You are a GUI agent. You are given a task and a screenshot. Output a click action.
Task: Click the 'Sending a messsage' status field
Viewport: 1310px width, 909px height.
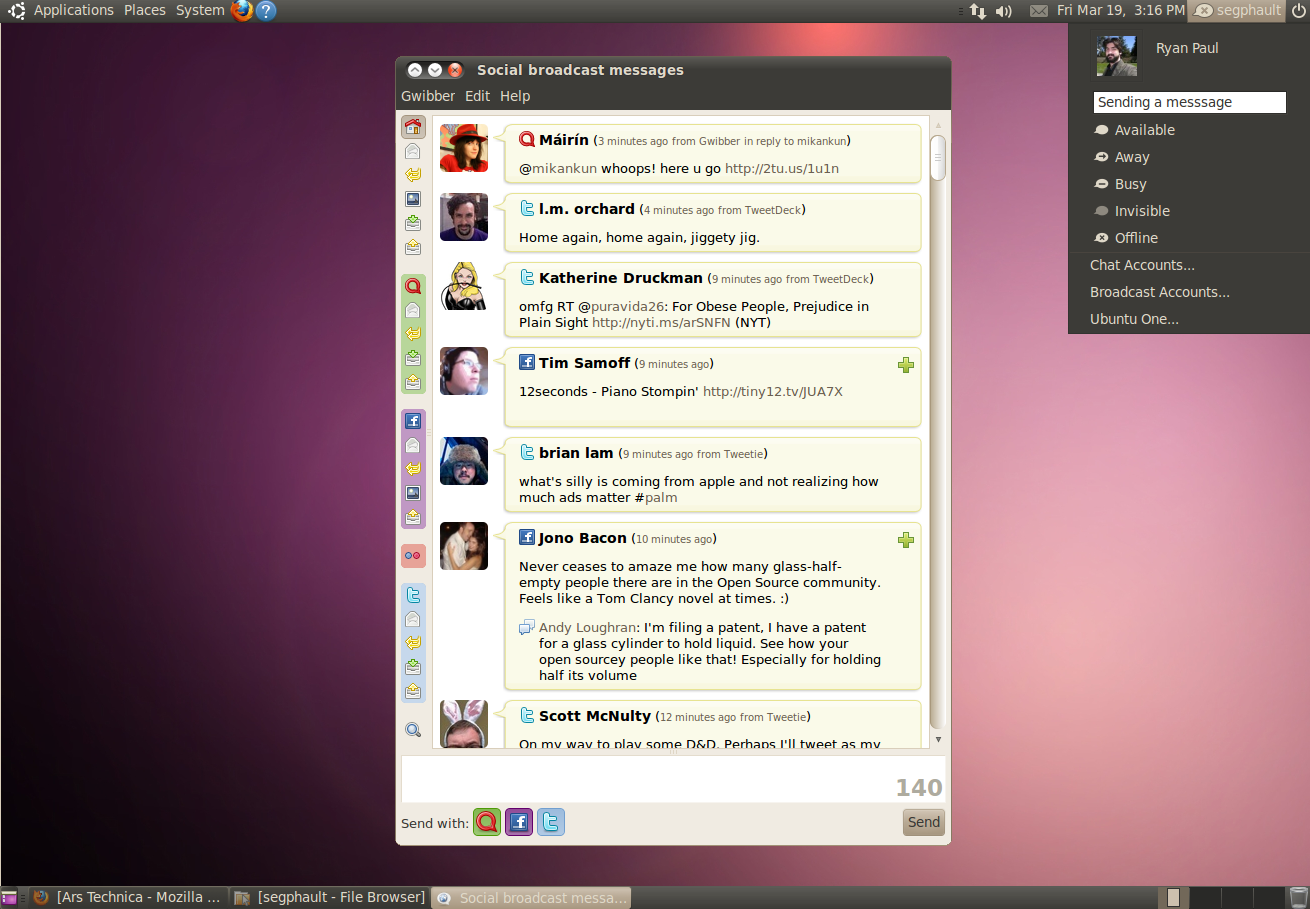tap(1189, 102)
